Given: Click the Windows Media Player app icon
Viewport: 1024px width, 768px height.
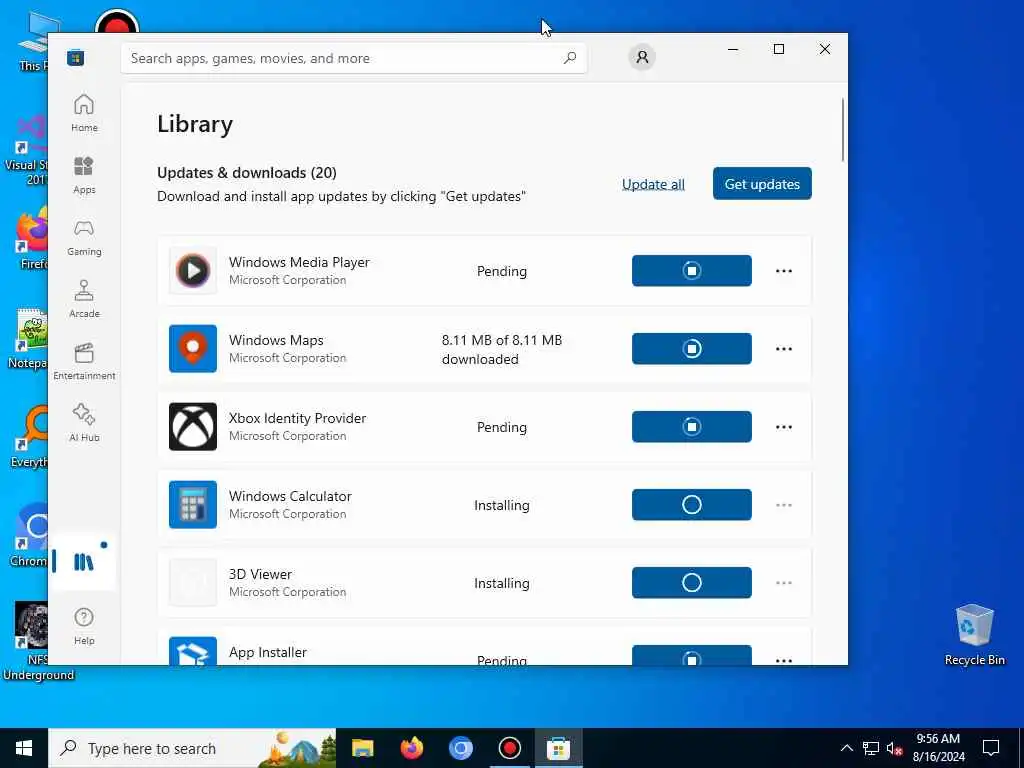Looking at the screenshot, I should (x=193, y=270).
